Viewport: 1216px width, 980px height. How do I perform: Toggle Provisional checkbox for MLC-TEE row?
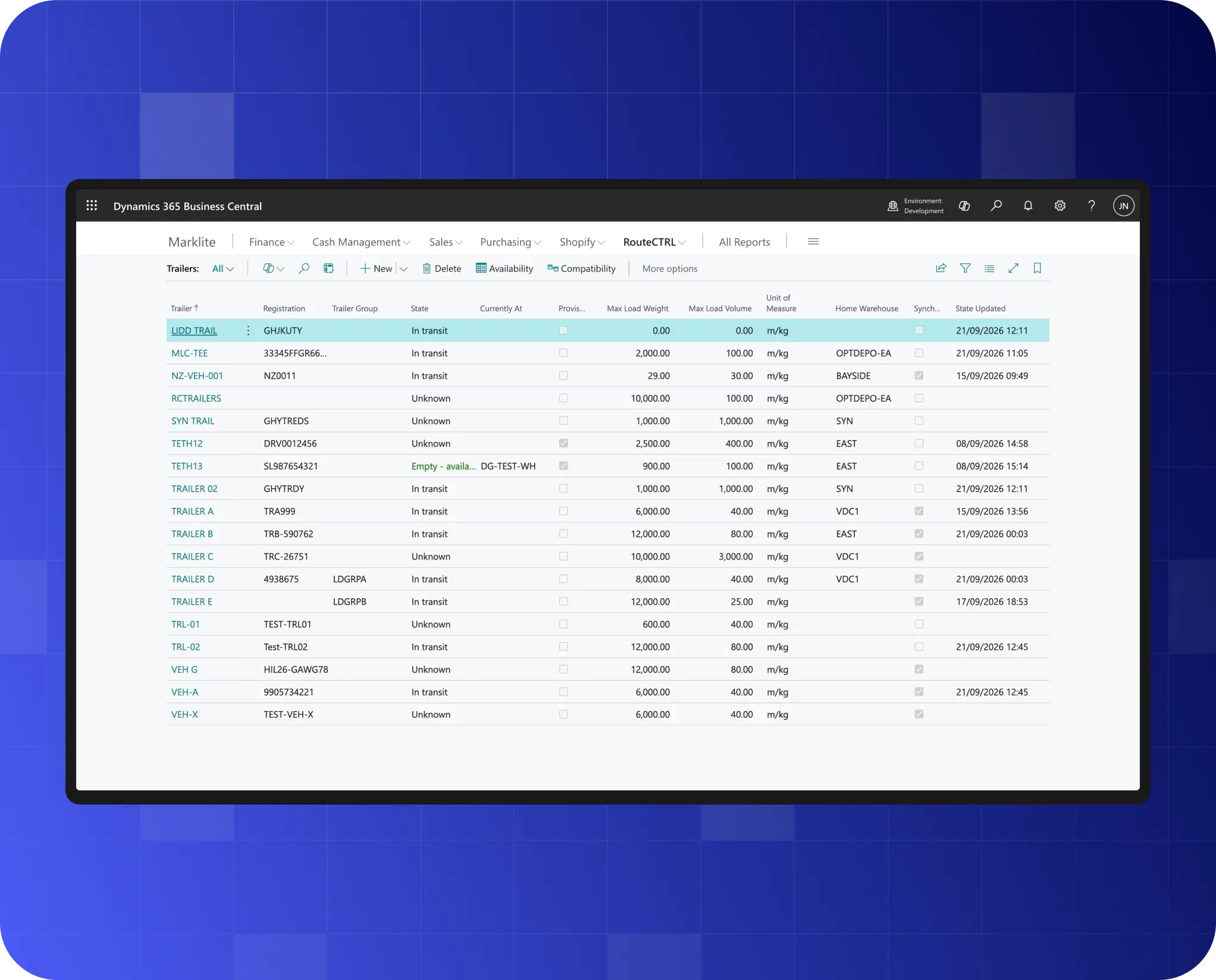tap(563, 353)
